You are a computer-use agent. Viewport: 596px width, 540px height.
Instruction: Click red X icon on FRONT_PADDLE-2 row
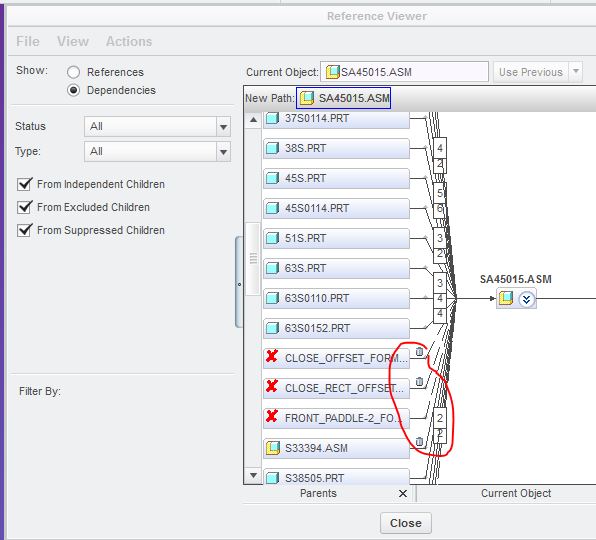pos(272,416)
